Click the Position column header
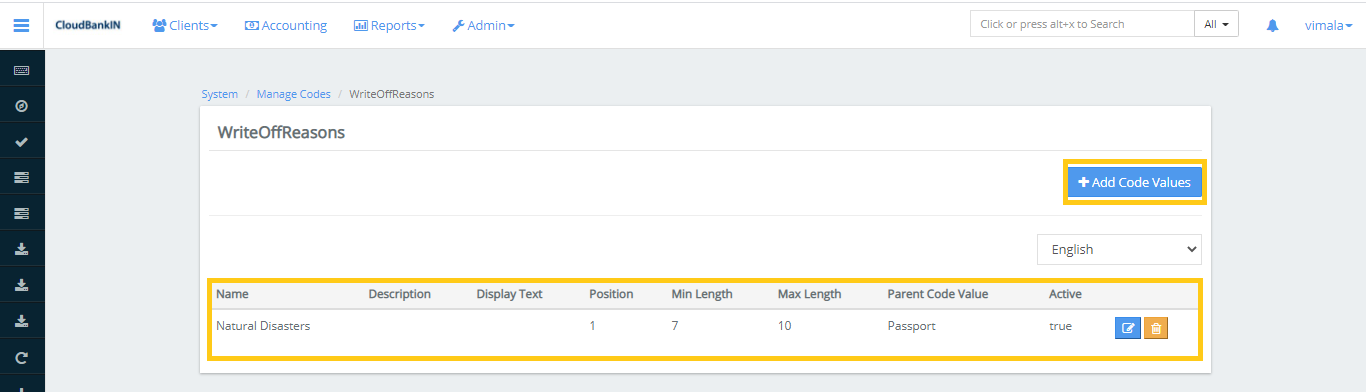Image resolution: width=1366 pixels, height=392 pixels. [611, 294]
